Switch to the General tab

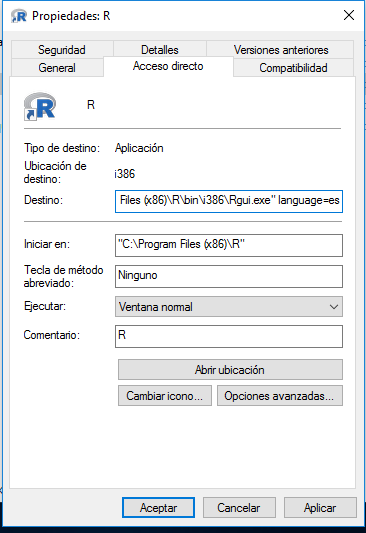coord(57,68)
